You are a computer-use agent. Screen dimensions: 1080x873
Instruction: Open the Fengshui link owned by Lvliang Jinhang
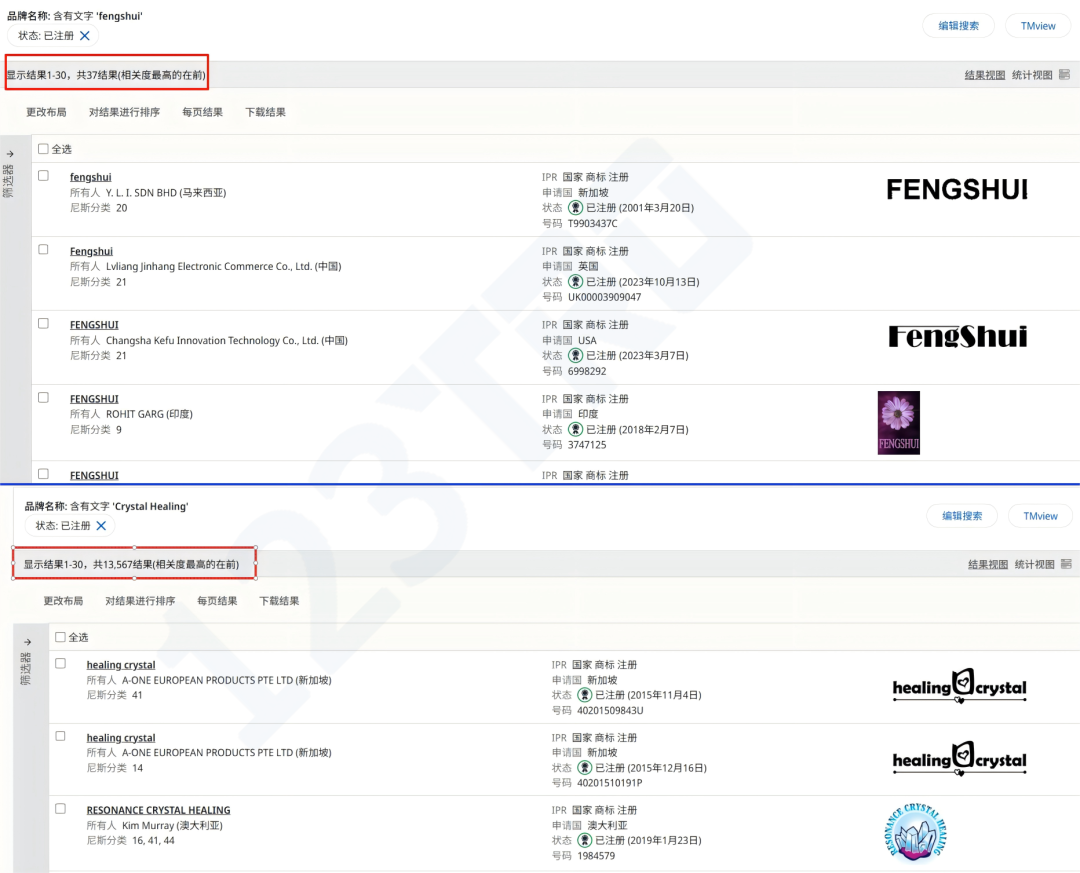pyautogui.click(x=91, y=251)
